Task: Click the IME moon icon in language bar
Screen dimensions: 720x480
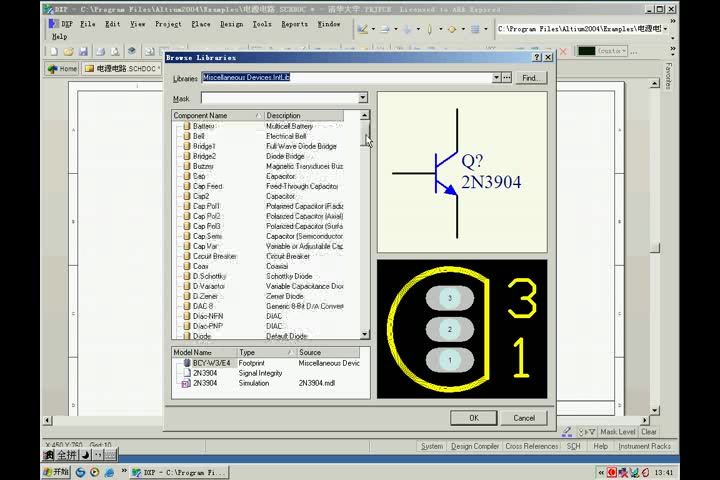Action: (x=86, y=455)
